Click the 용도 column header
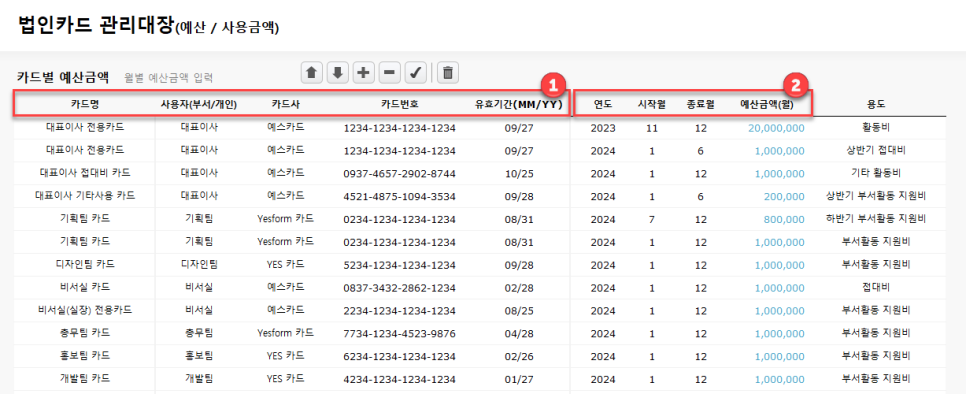 pyautogui.click(x=876, y=104)
